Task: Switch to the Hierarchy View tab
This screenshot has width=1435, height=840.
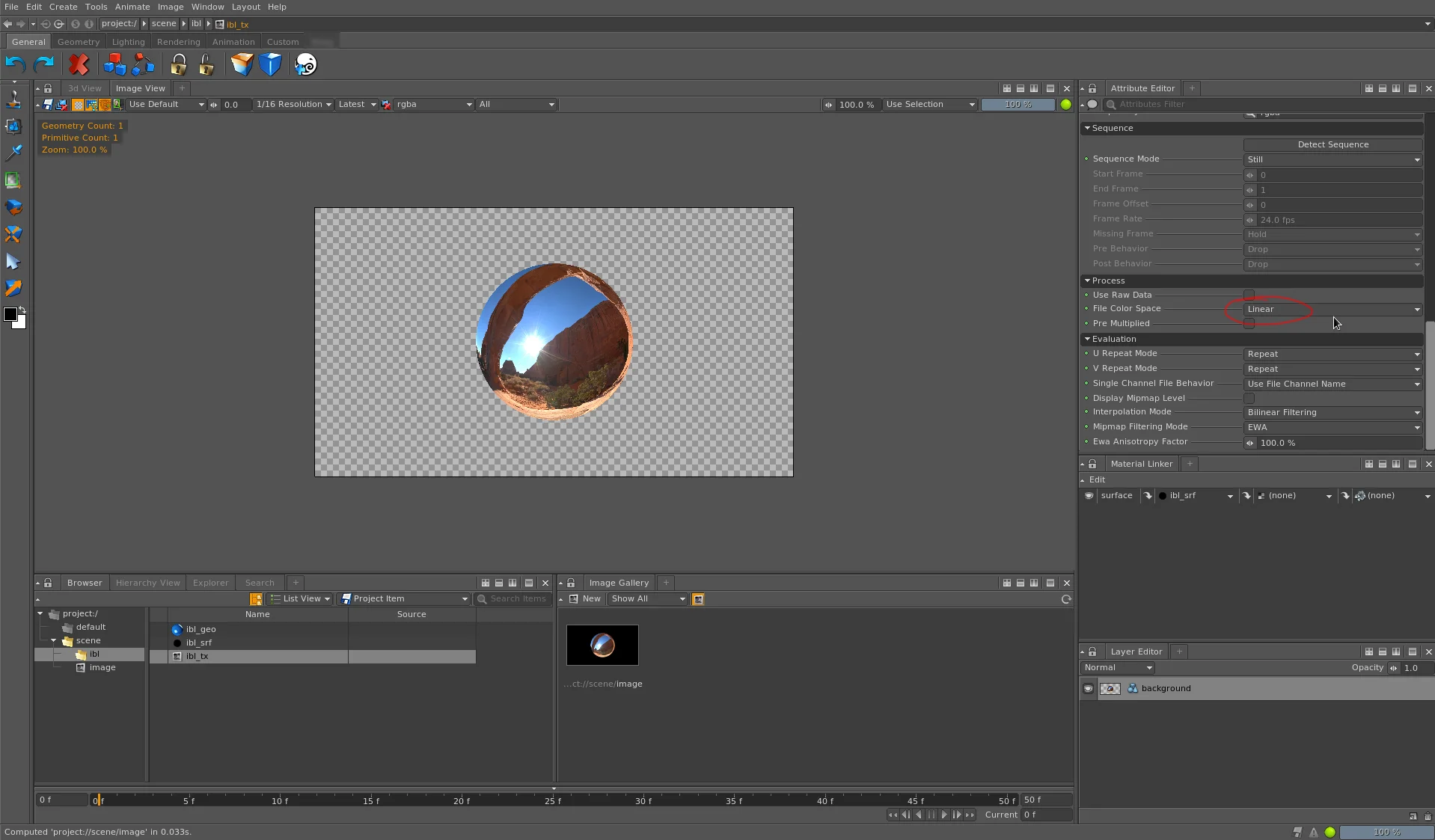Action: 147,583
